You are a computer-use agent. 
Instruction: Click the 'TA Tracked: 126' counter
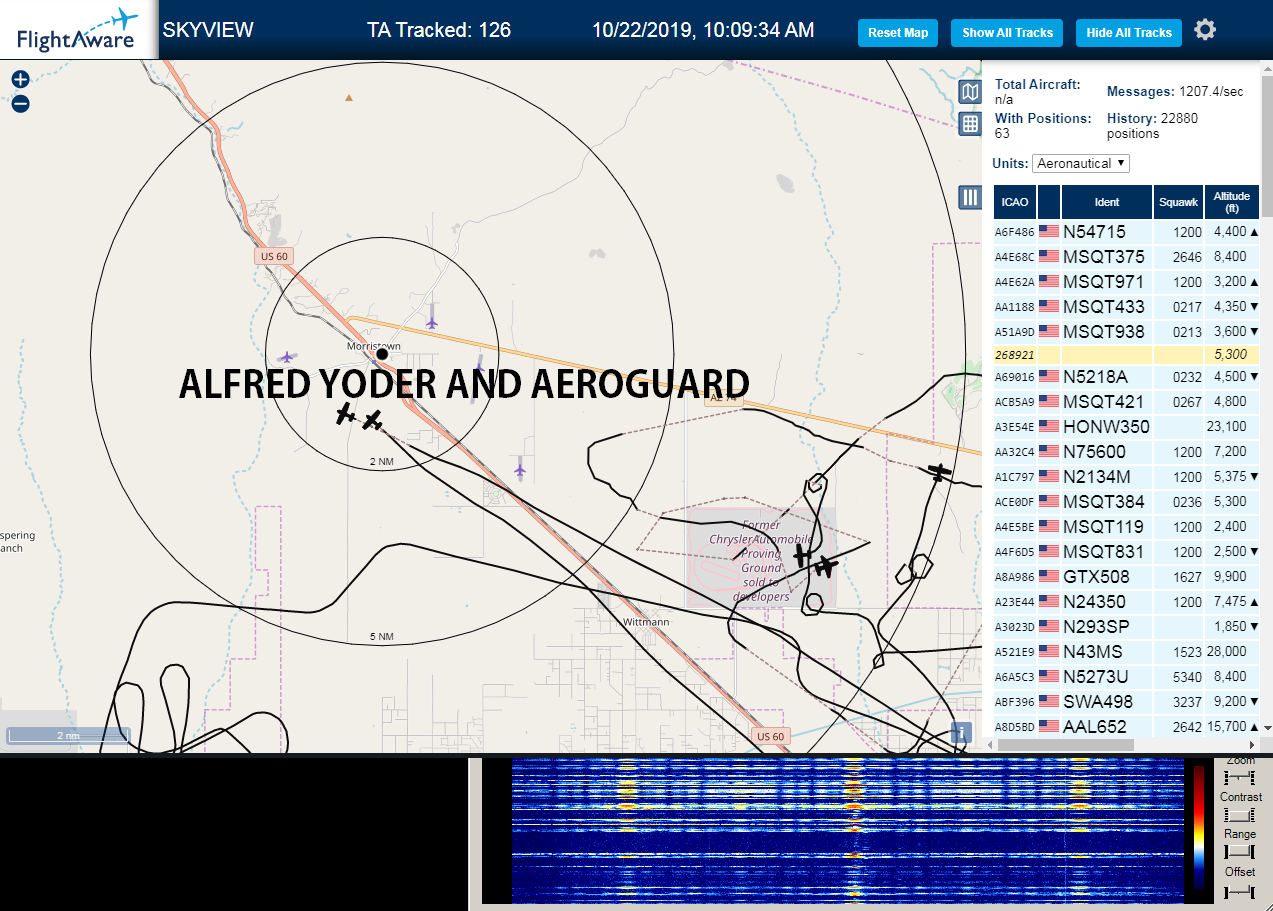(x=439, y=30)
